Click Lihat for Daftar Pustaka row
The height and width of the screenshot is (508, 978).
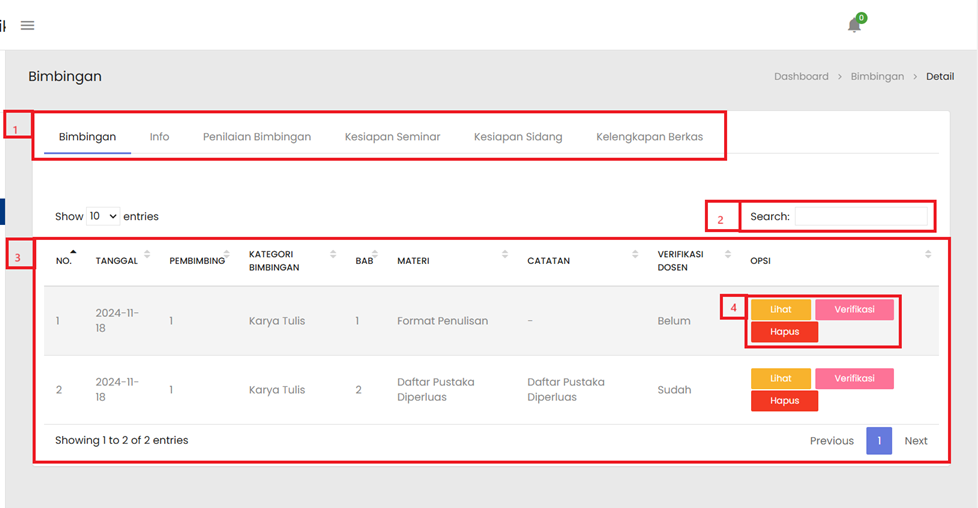(780, 378)
